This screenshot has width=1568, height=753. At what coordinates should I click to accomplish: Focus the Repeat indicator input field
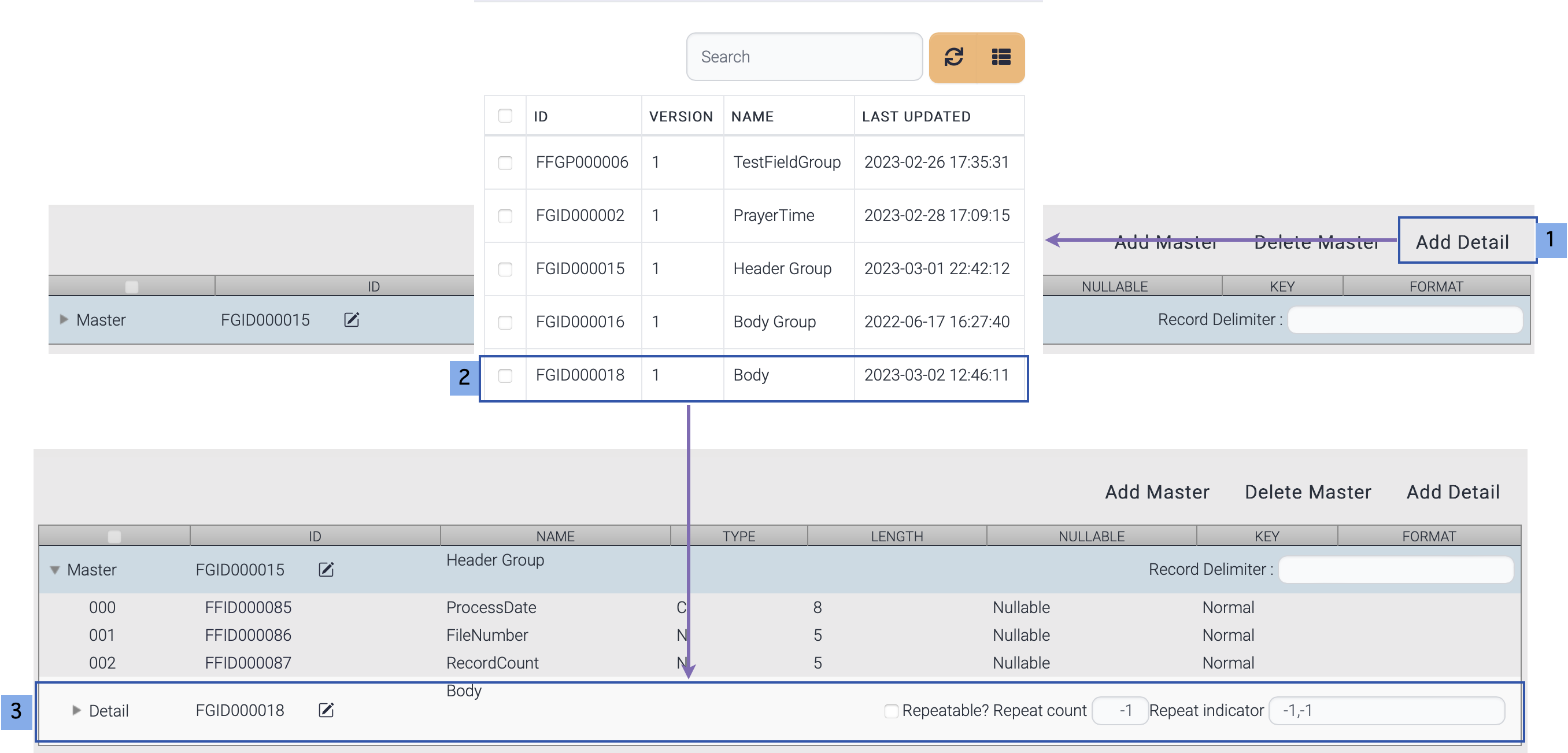pos(1386,710)
